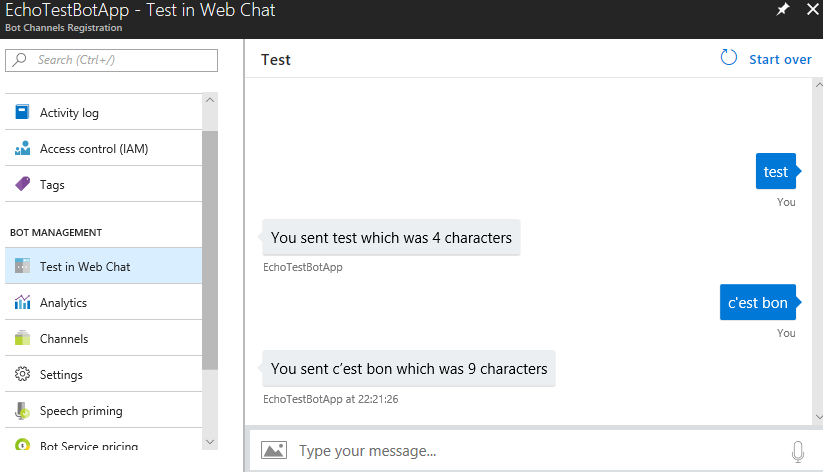The image size is (823, 472).
Task: Open the Channels page
Action: pyautogui.click(x=103, y=338)
